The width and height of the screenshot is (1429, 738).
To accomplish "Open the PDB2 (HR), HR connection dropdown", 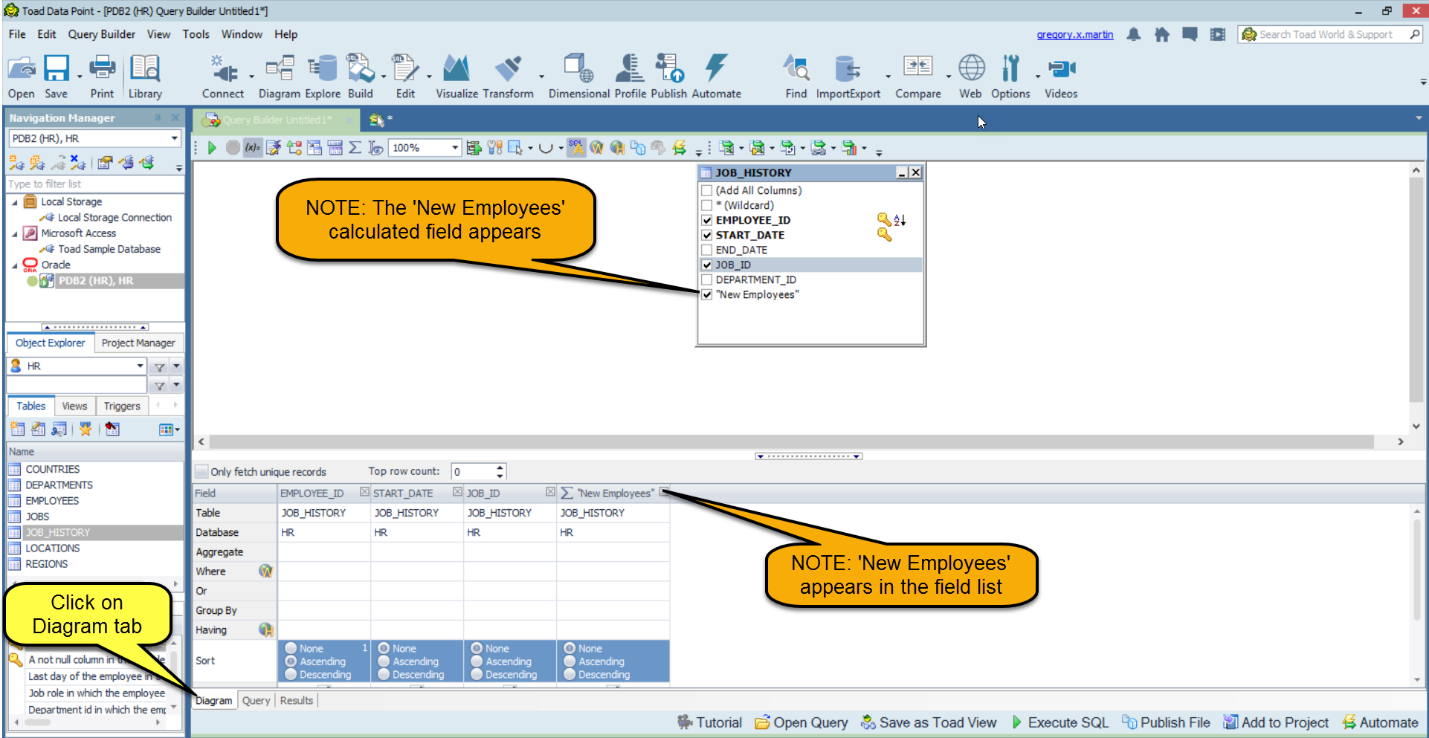I will click(175, 139).
